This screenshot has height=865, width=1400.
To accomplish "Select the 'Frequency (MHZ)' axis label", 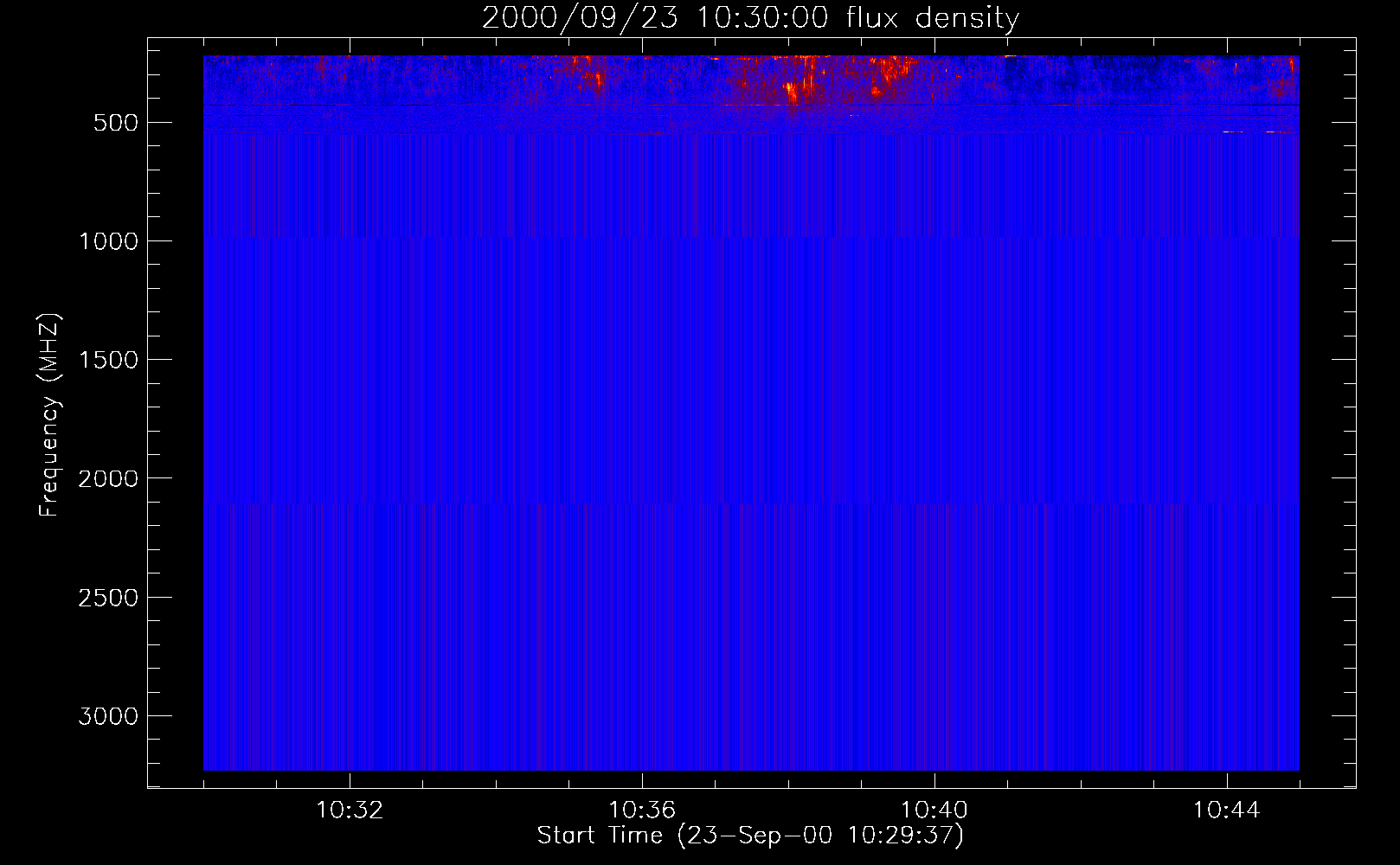I will pyautogui.click(x=49, y=414).
